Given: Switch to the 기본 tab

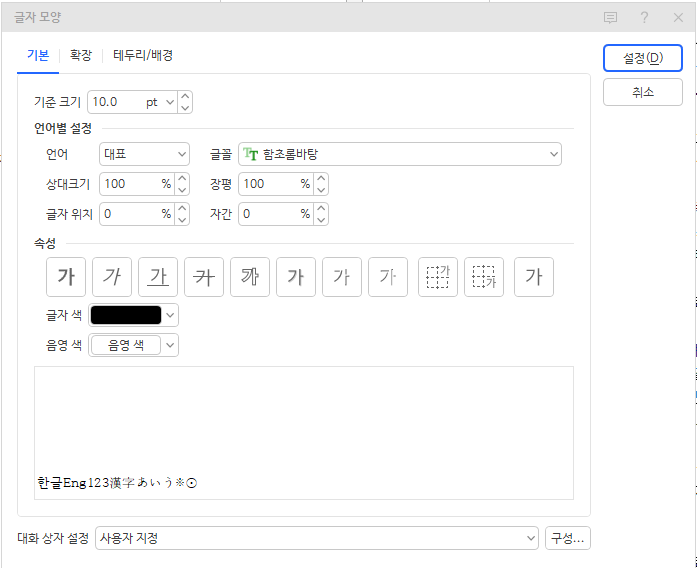Looking at the screenshot, I should (38, 56).
